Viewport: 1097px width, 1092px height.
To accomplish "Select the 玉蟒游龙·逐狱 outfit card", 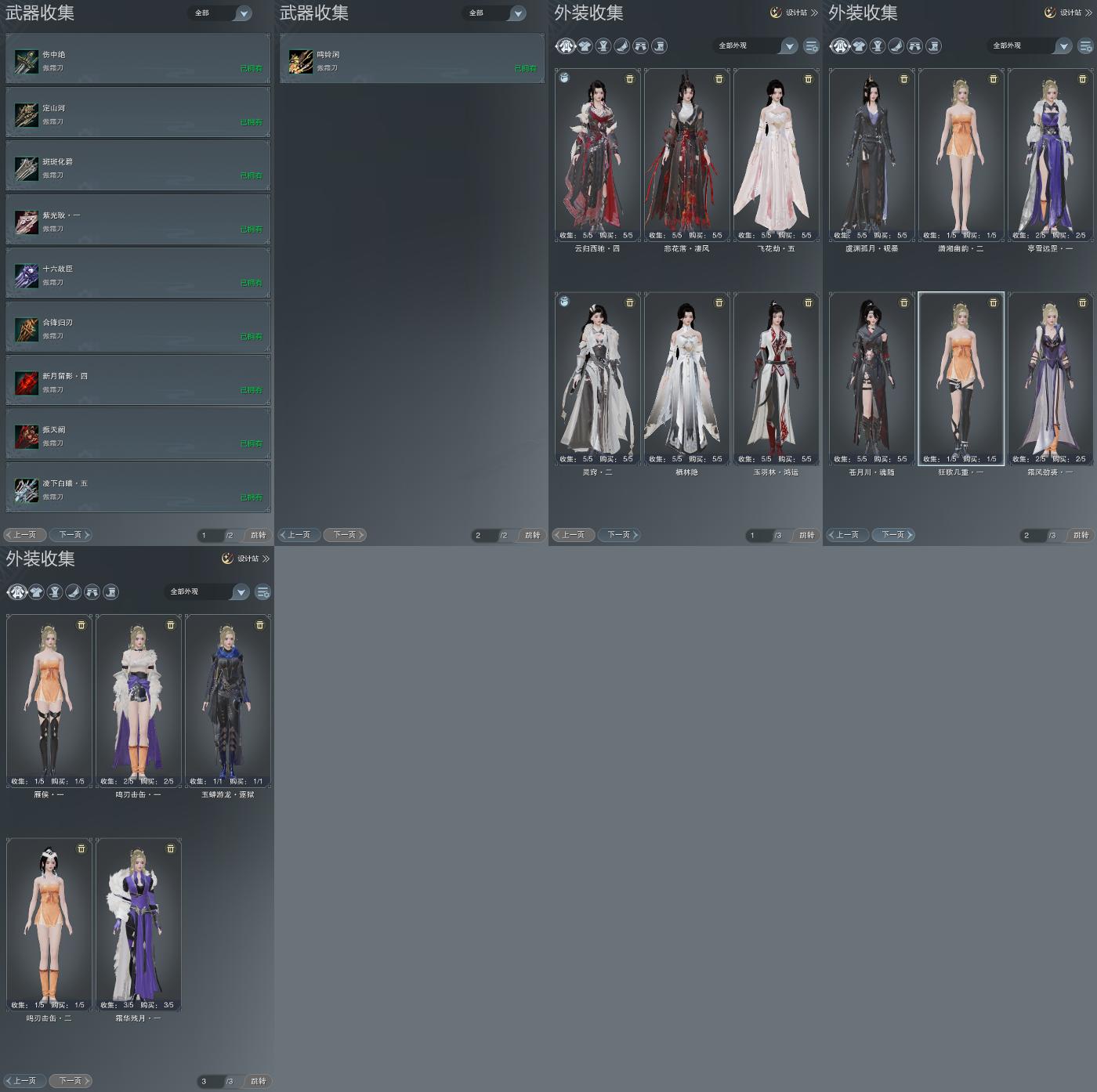I will [227, 701].
